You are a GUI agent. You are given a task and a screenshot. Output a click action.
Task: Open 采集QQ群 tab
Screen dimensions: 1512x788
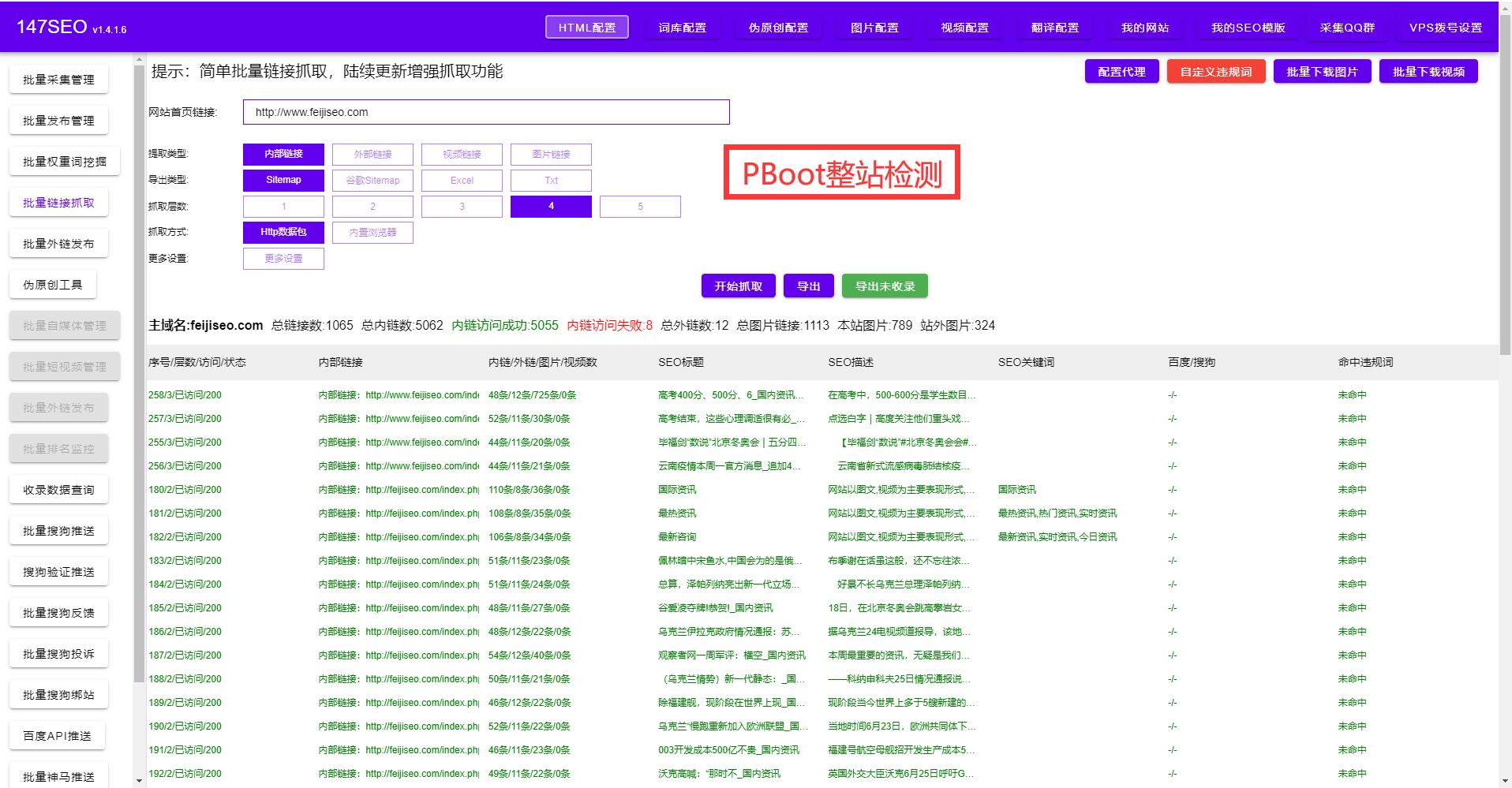tap(1347, 28)
